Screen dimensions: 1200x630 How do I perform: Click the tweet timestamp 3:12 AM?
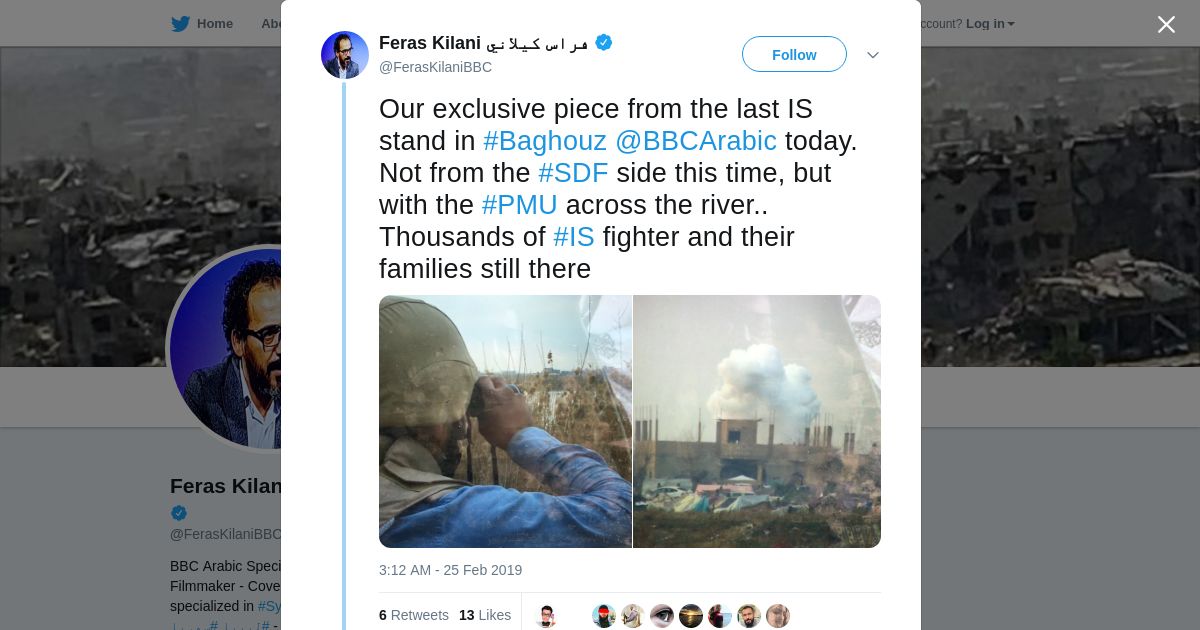450,570
